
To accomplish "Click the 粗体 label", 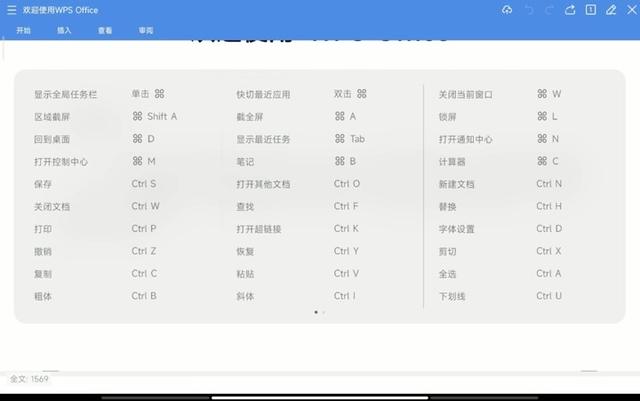I will click(43, 297).
